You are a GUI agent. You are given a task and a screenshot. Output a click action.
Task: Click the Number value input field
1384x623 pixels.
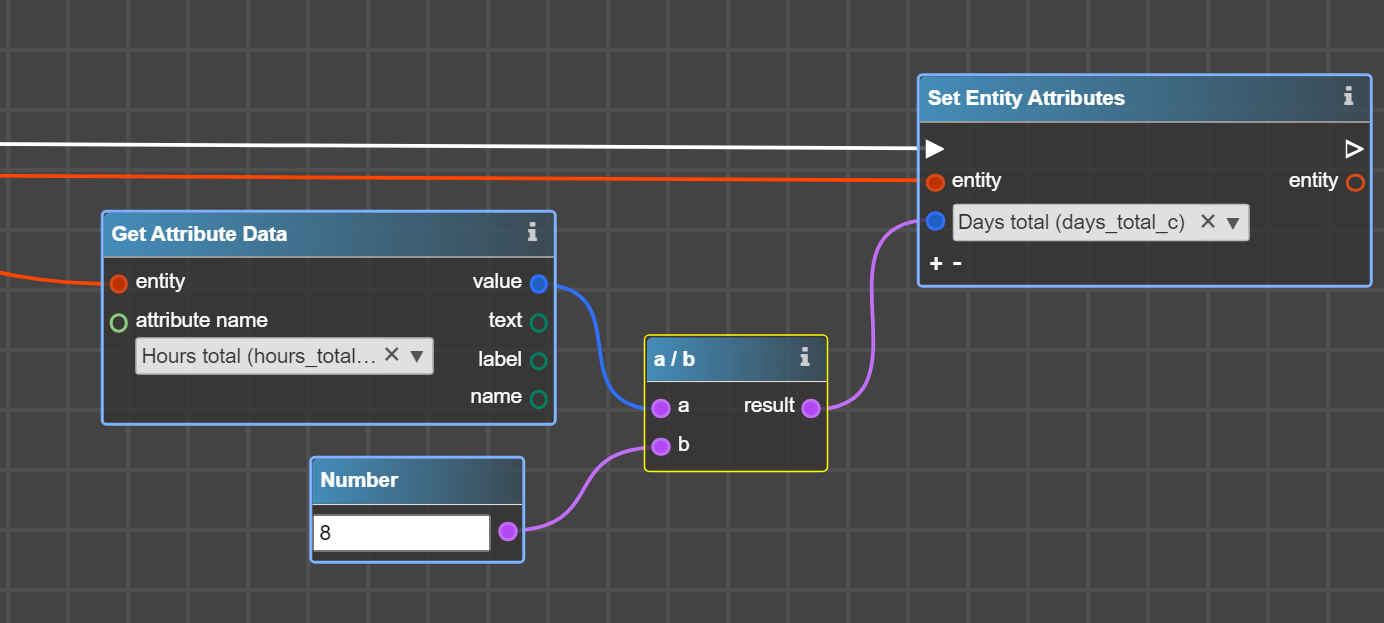pyautogui.click(x=401, y=533)
